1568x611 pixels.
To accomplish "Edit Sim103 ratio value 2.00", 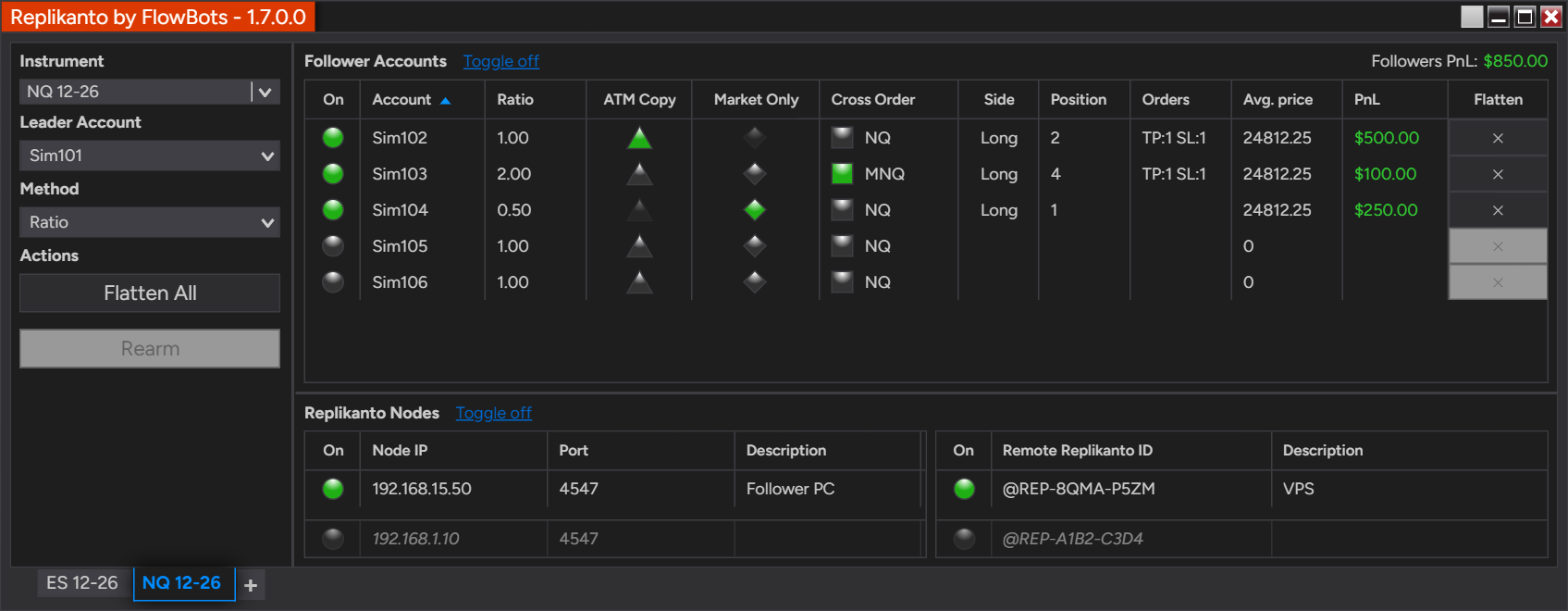I will click(x=514, y=174).
